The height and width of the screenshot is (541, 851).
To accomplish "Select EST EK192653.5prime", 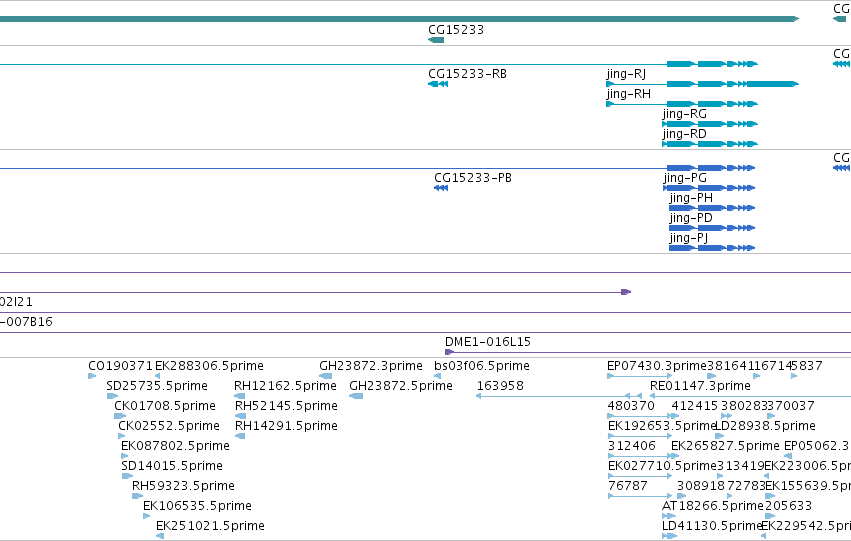I will 662,426.
